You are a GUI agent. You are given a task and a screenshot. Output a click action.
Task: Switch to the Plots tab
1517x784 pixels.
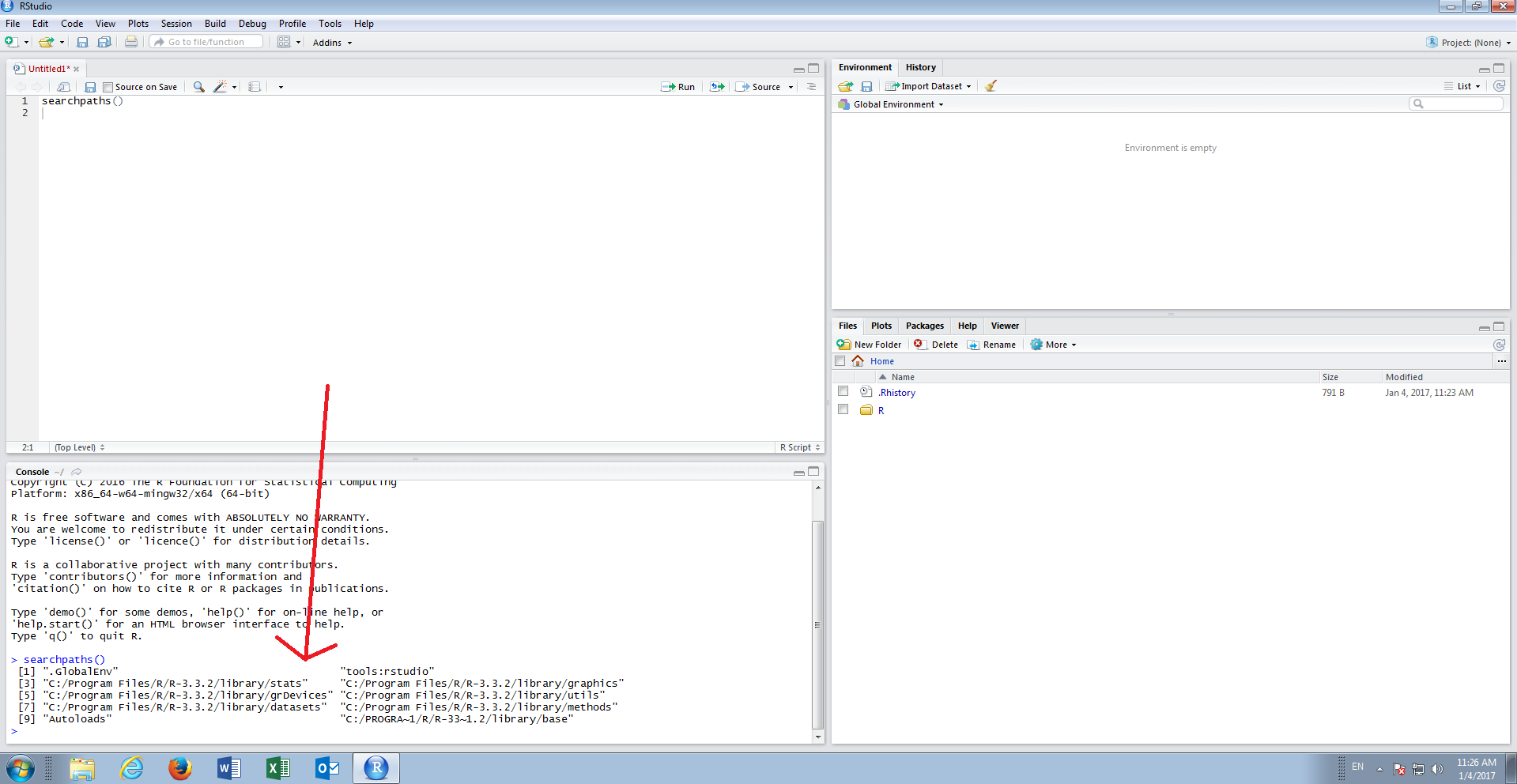click(x=881, y=326)
